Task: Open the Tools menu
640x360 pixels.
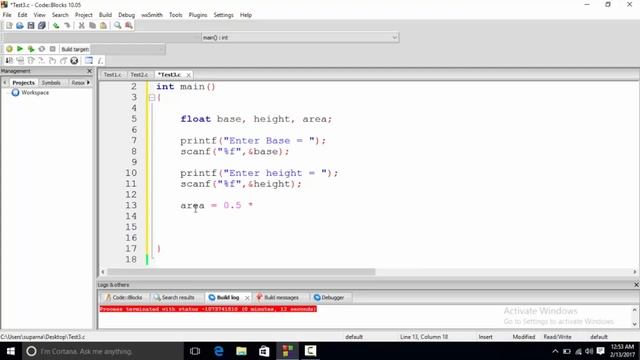Action: pos(176,15)
